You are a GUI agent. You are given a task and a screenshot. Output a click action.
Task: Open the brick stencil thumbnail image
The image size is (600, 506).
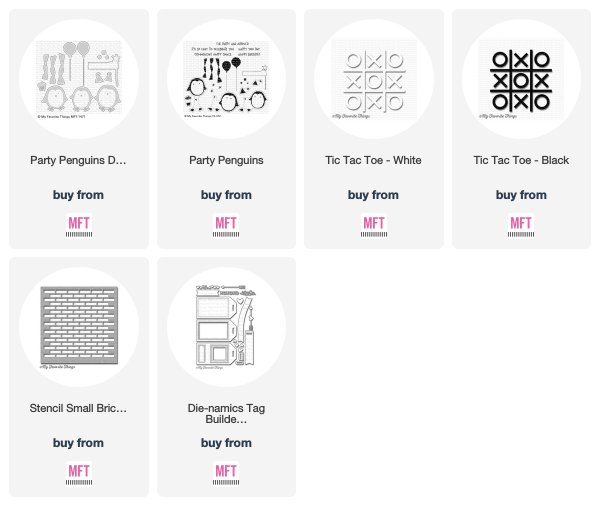[x=79, y=327]
